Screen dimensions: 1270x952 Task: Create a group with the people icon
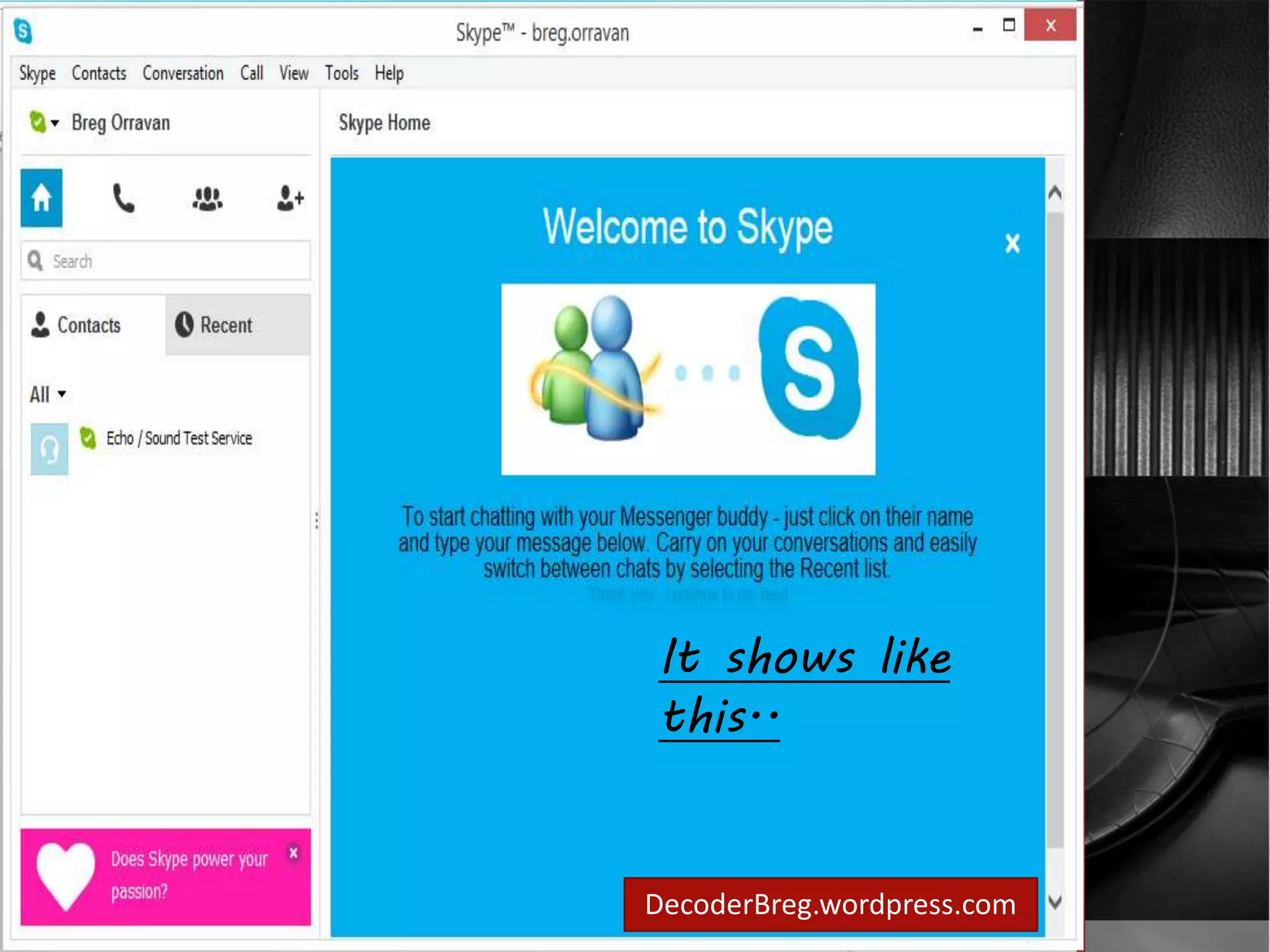tap(207, 198)
